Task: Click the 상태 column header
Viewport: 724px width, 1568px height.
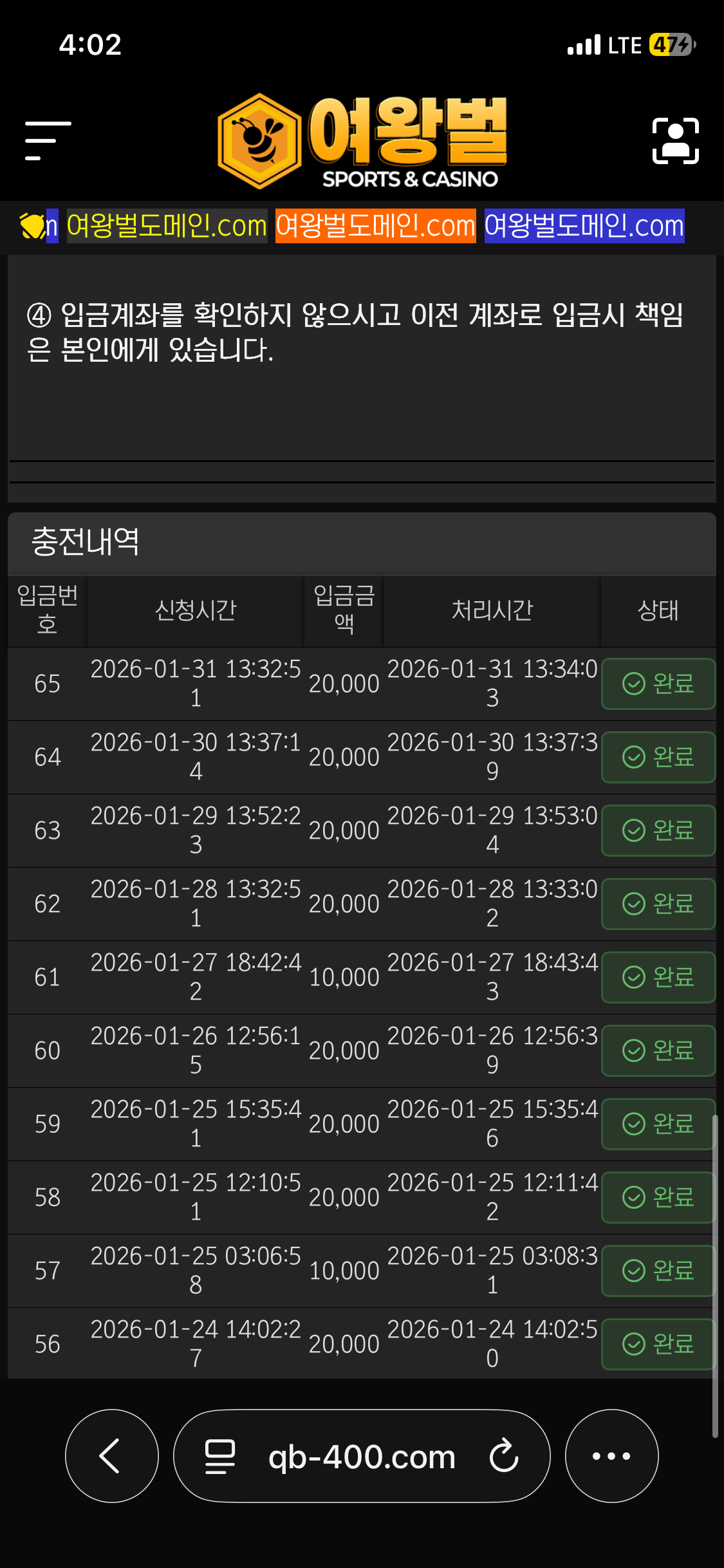Action: [658, 610]
